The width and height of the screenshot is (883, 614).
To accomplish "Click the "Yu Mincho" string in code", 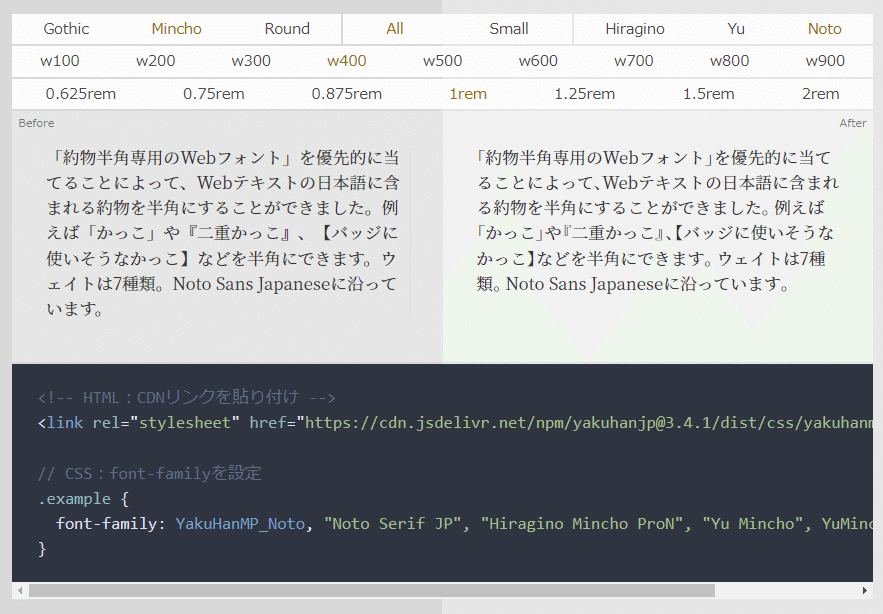I will (752, 524).
